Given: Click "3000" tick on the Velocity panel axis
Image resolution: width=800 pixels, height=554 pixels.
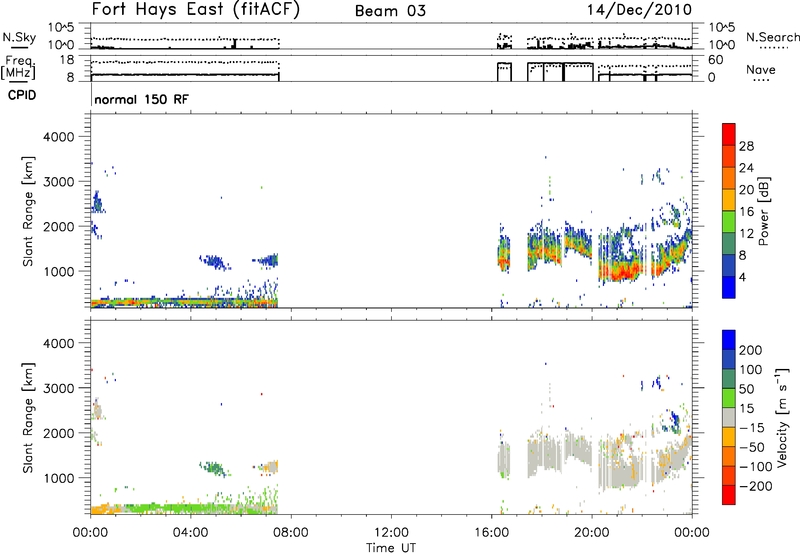Looking at the screenshot, I should pos(59,389).
